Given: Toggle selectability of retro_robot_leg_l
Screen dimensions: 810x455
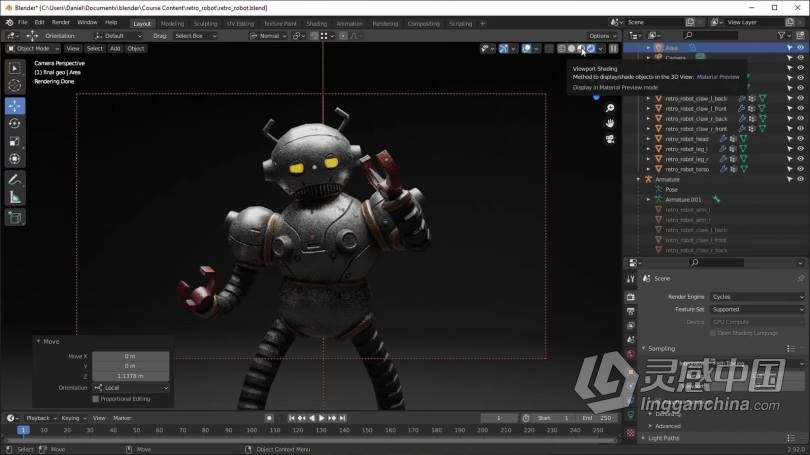Looking at the screenshot, I should [789, 149].
